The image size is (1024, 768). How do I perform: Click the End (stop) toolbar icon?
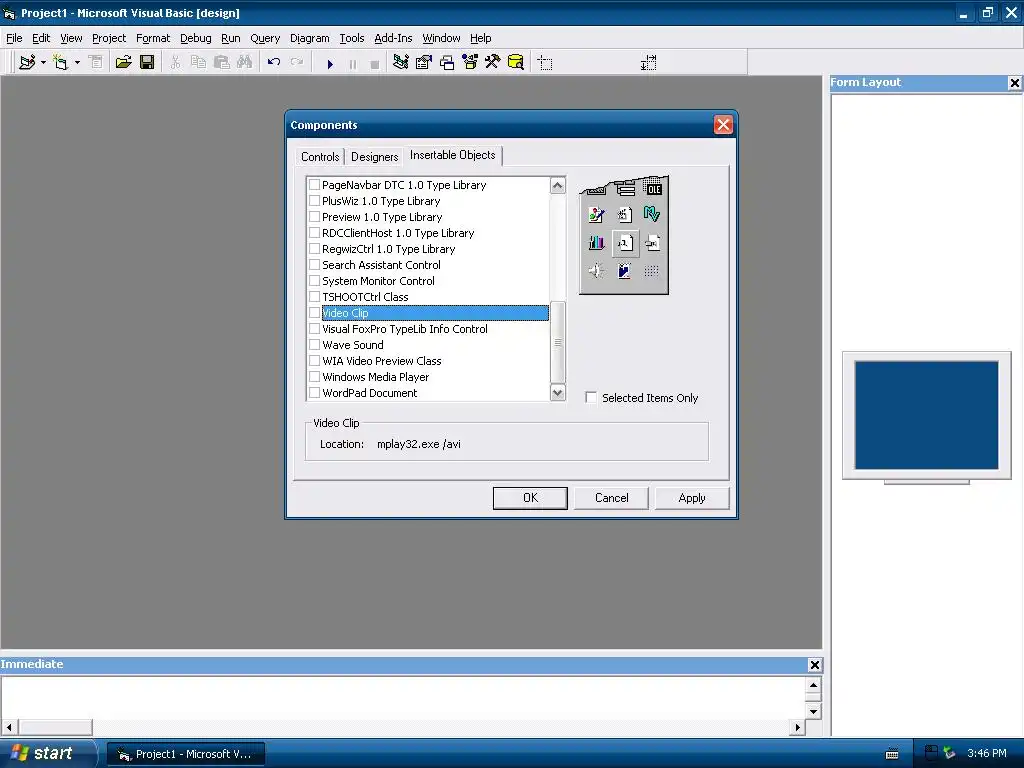[375, 64]
